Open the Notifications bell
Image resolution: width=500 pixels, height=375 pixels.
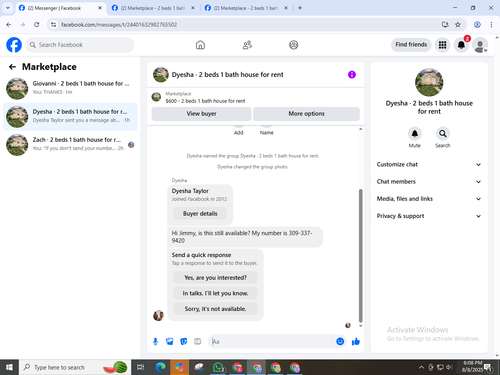click(x=461, y=45)
